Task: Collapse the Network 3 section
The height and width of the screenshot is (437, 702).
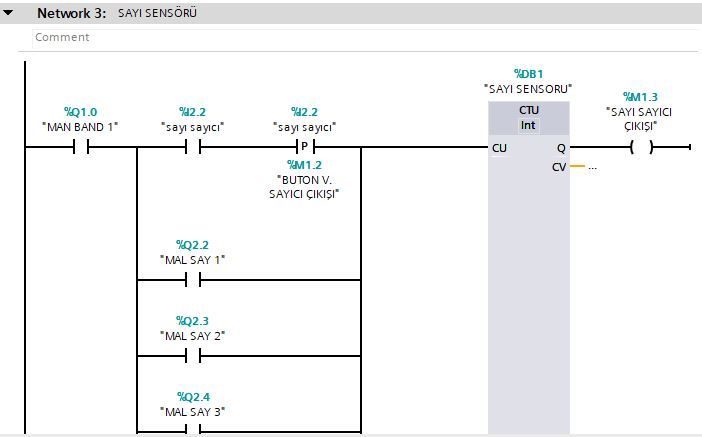Action: point(9,14)
